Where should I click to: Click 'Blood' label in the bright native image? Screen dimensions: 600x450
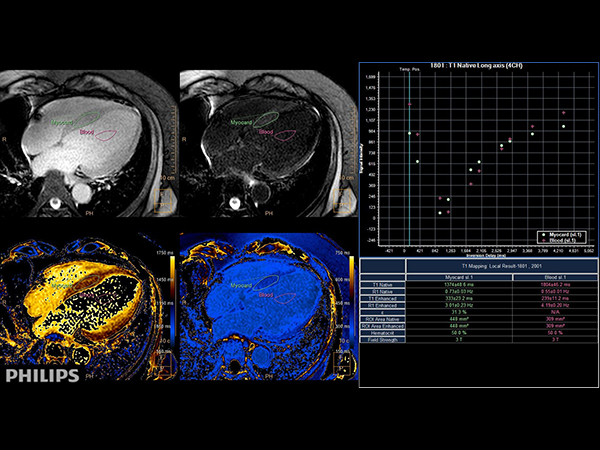click(87, 132)
